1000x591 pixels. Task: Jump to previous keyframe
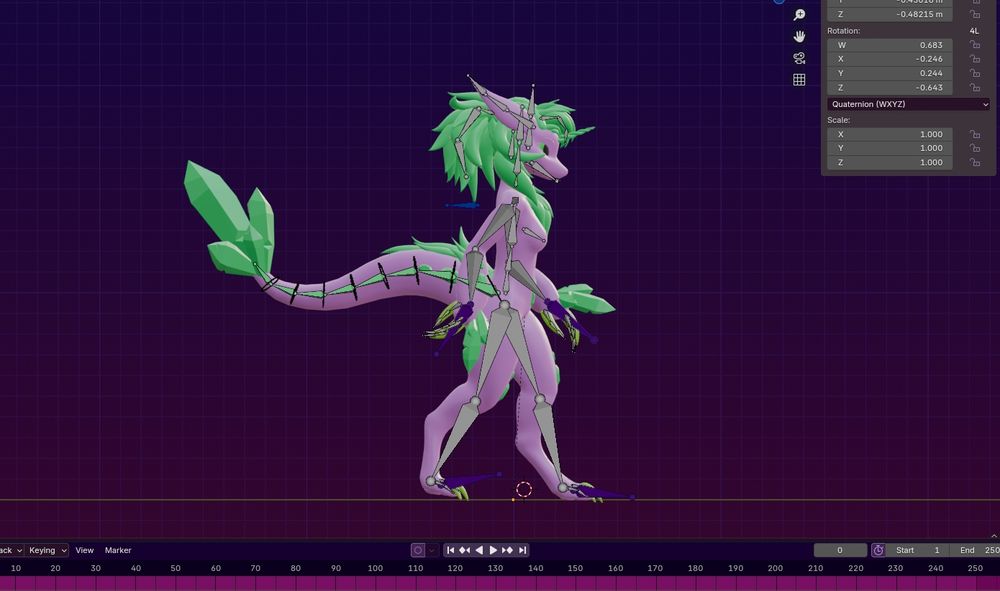[465, 550]
